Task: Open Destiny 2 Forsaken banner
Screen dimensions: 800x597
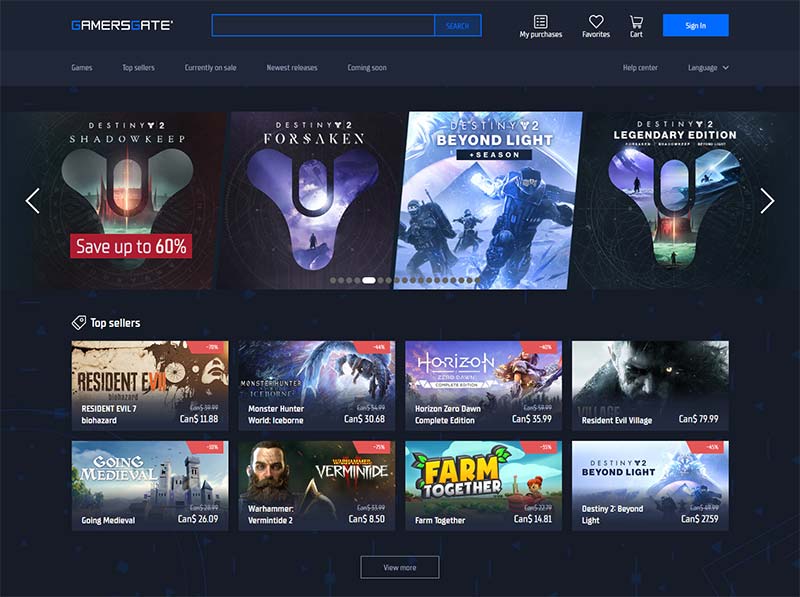Action: click(x=313, y=201)
